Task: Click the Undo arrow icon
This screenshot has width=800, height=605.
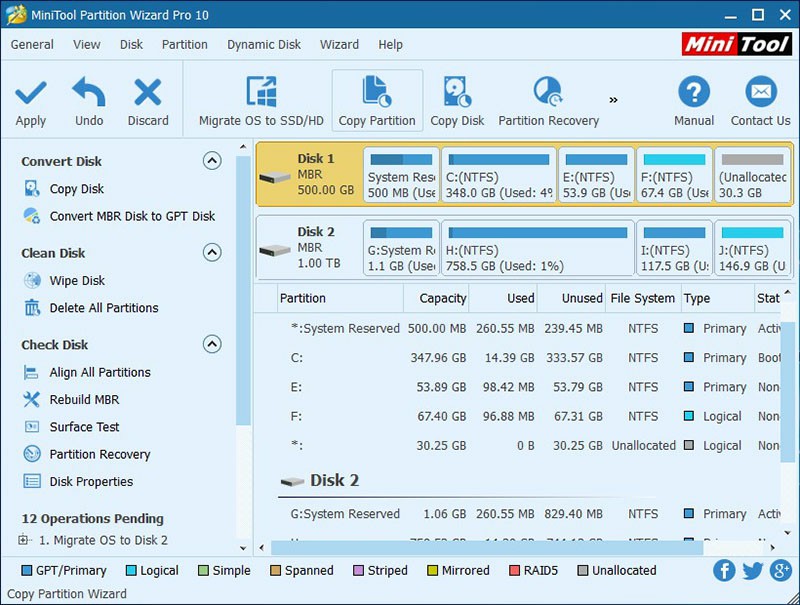Action: [89, 91]
